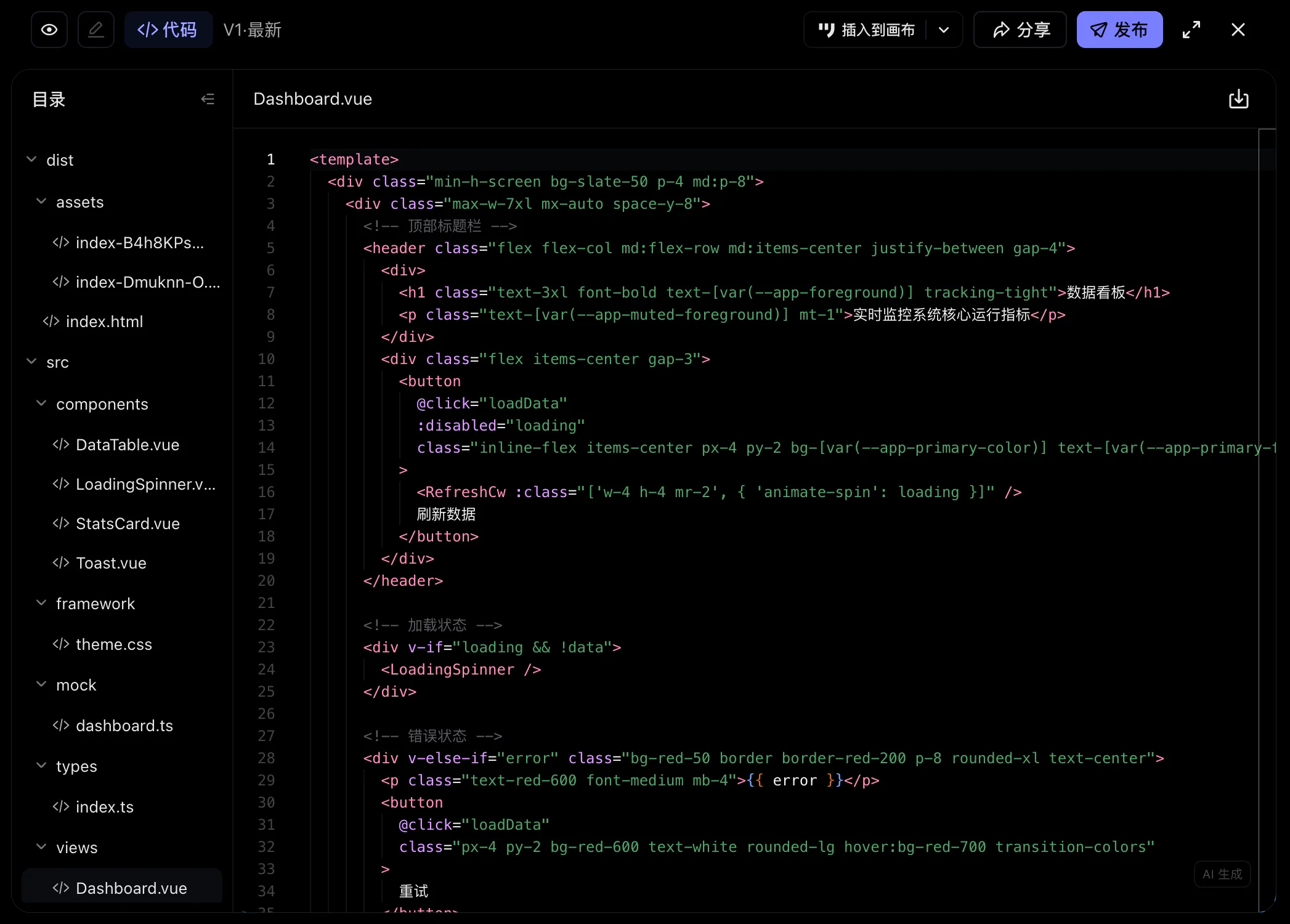1290x924 pixels.
Task: Click the 顶部标题栏 comment line
Action: coord(440,226)
